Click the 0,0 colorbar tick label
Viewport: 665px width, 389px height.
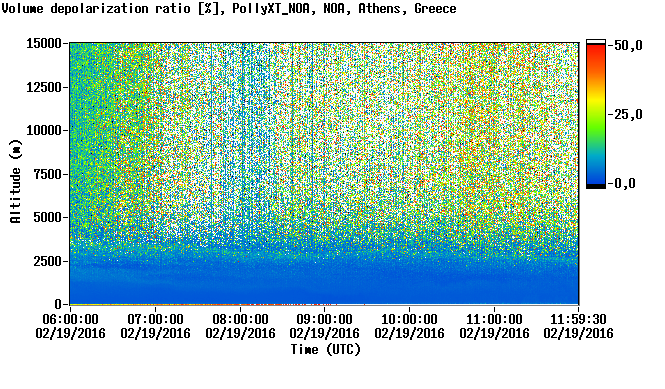[625, 183]
